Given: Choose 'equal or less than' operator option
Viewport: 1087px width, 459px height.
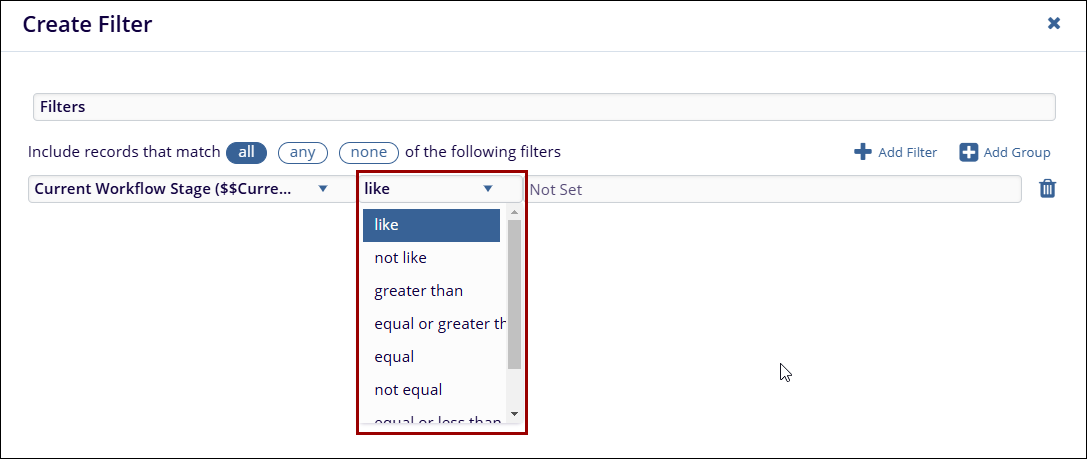Looking at the screenshot, I should click(431, 421).
